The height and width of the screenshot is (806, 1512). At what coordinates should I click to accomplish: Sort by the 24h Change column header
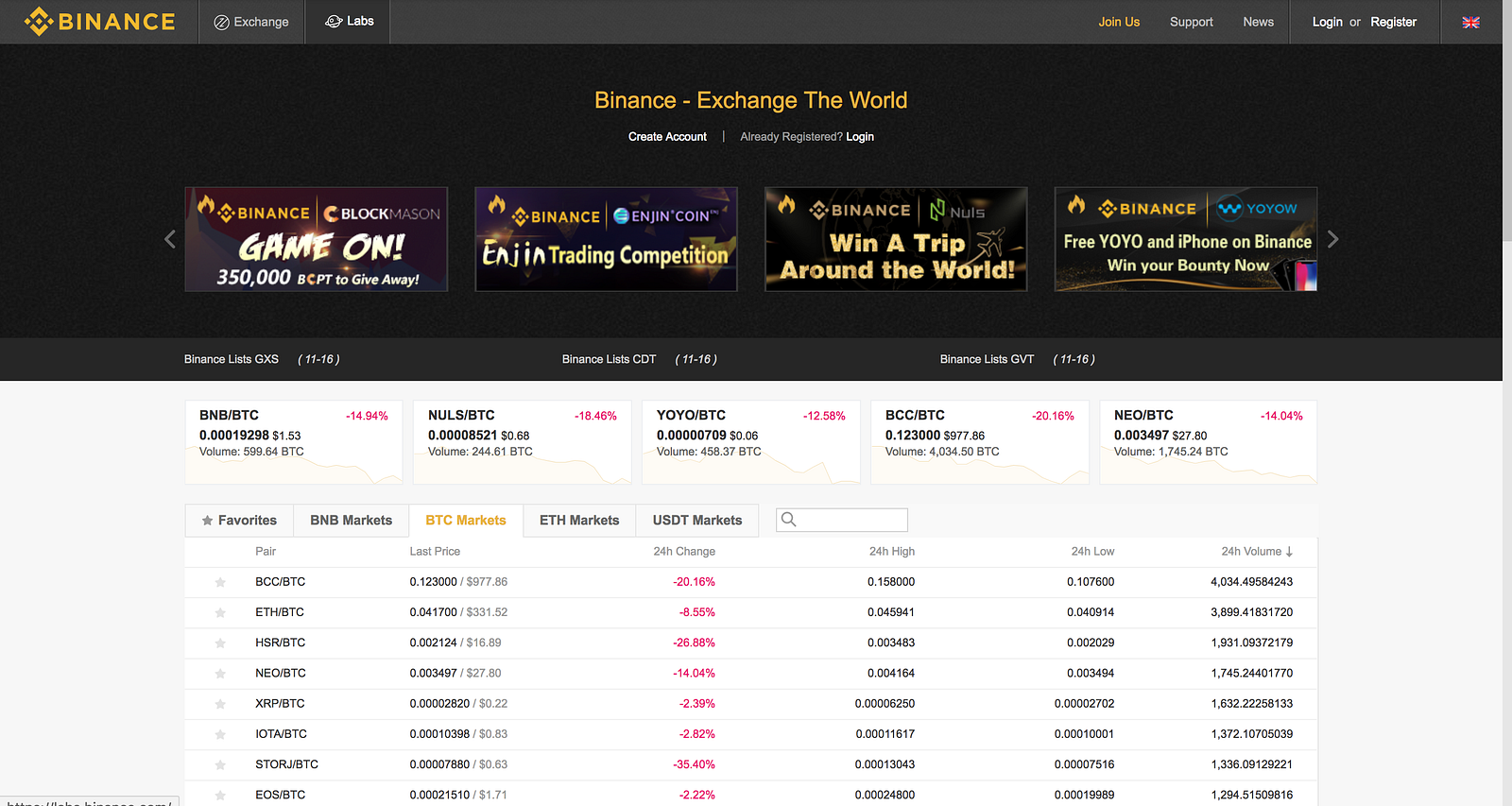684,552
